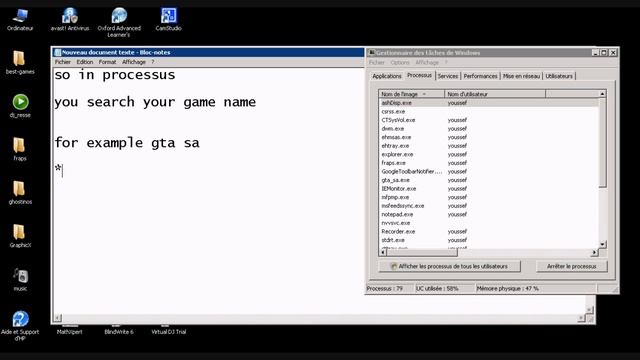Select the ashDisp.exe process row
Image resolution: width=640 pixels, height=360 pixels.
click(x=489, y=103)
